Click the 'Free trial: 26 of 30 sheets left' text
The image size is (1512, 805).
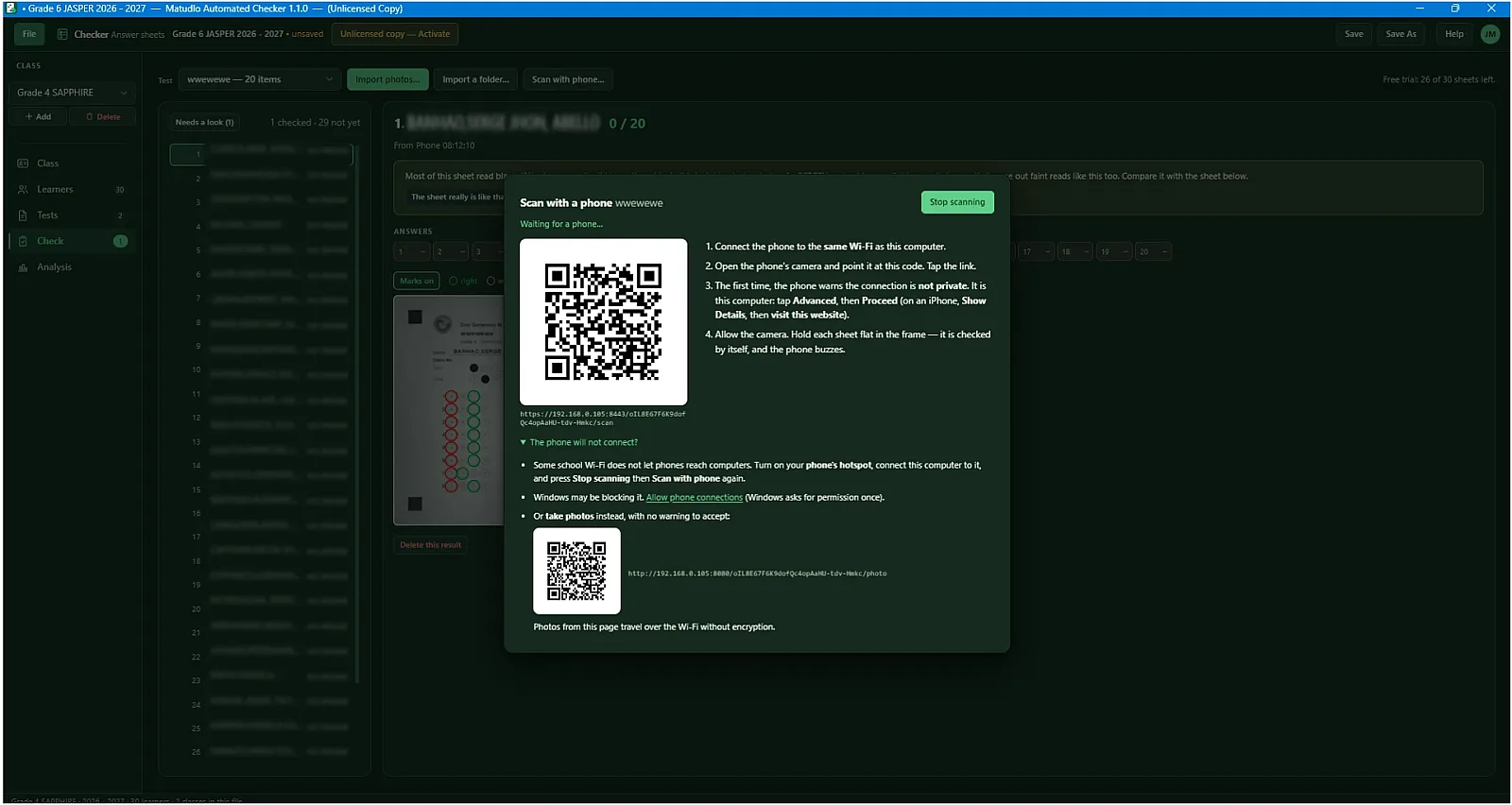tap(1438, 79)
